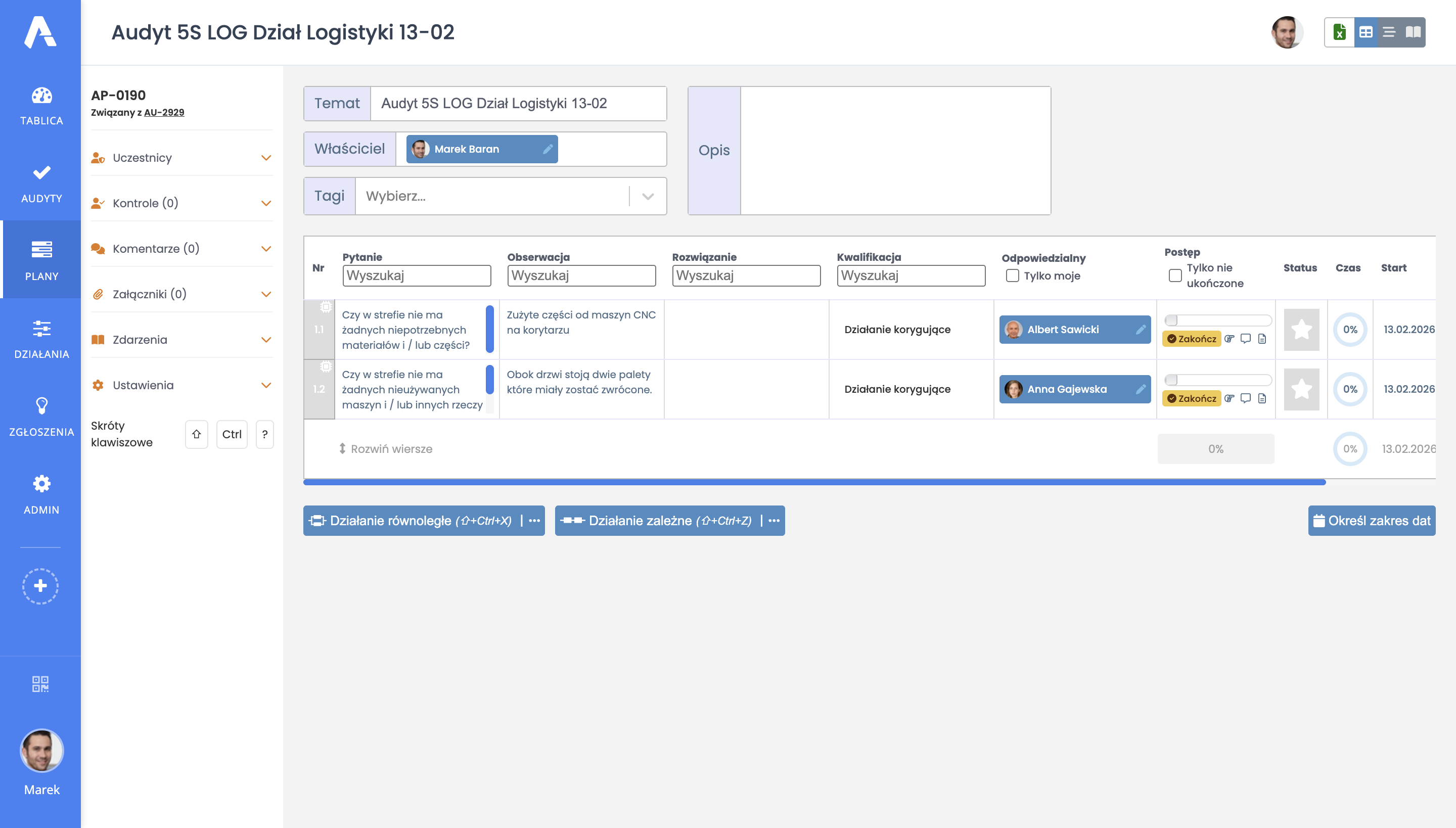Viewport: 1456px width, 828px height.
Task: Click star status icon for row 1.1
Action: pos(1301,330)
